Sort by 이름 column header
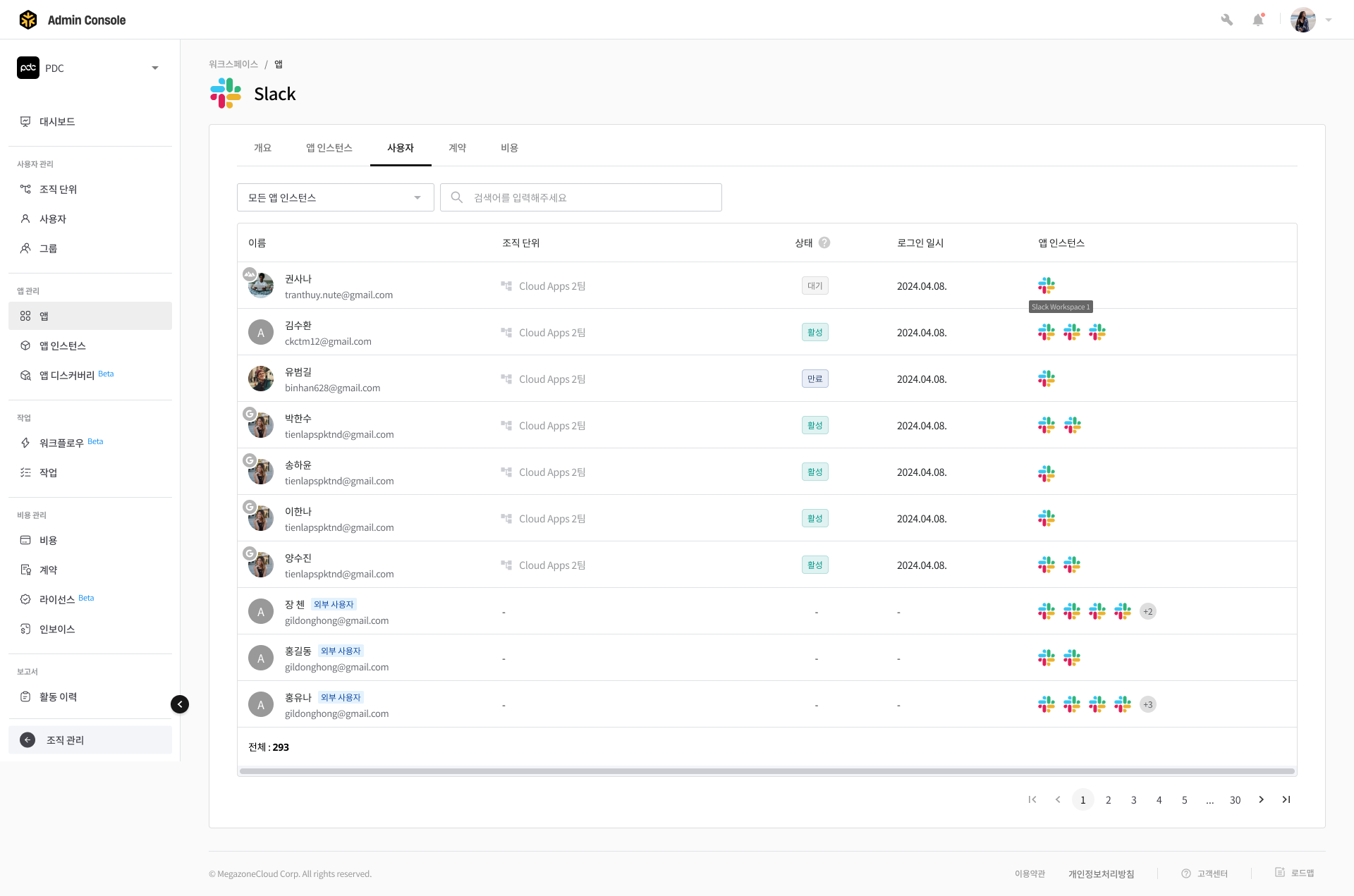Screen dimensions: 1354x896 click(x=257, y=243)
